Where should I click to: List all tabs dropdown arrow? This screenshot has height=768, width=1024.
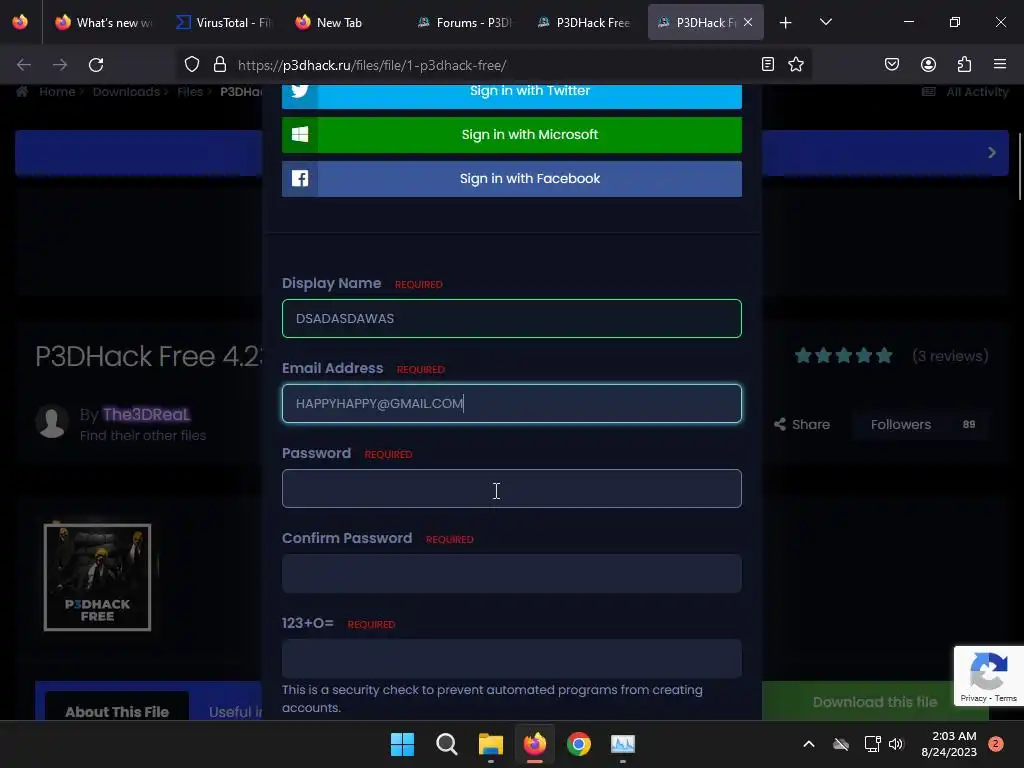pos(825,23)
